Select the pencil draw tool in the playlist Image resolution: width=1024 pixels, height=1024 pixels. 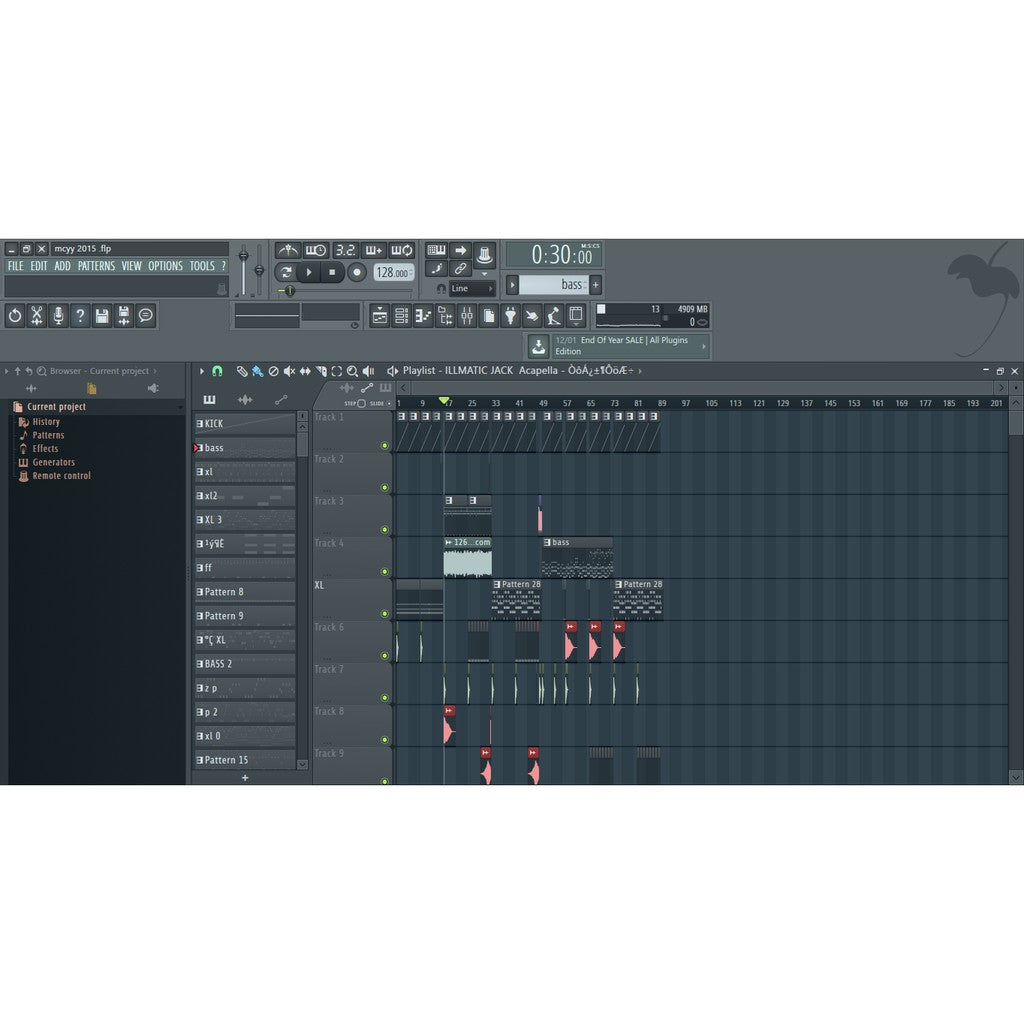click(x=241, y=370)
